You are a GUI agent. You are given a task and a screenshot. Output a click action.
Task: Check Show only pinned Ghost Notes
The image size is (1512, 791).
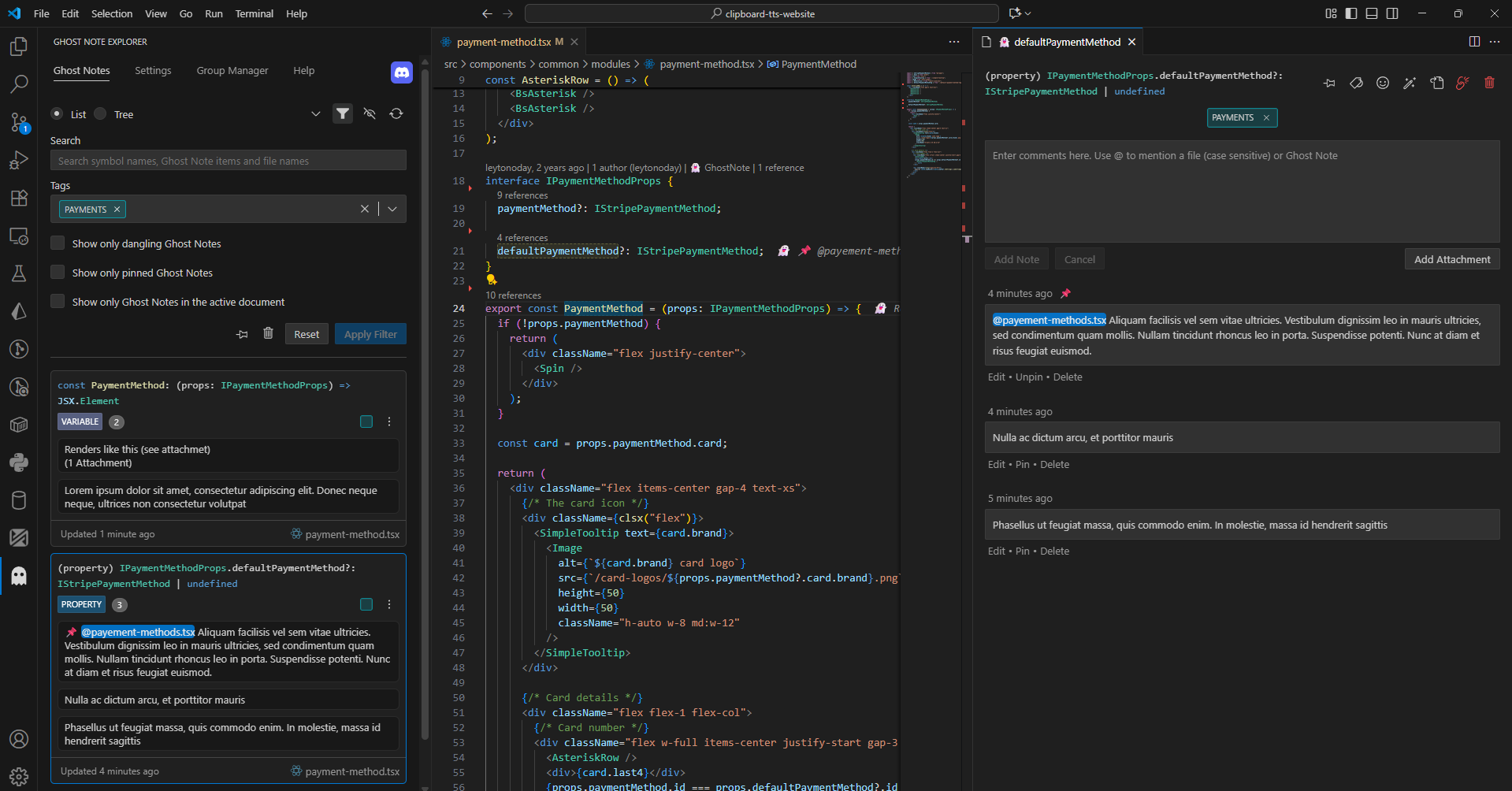click(58, 273)
